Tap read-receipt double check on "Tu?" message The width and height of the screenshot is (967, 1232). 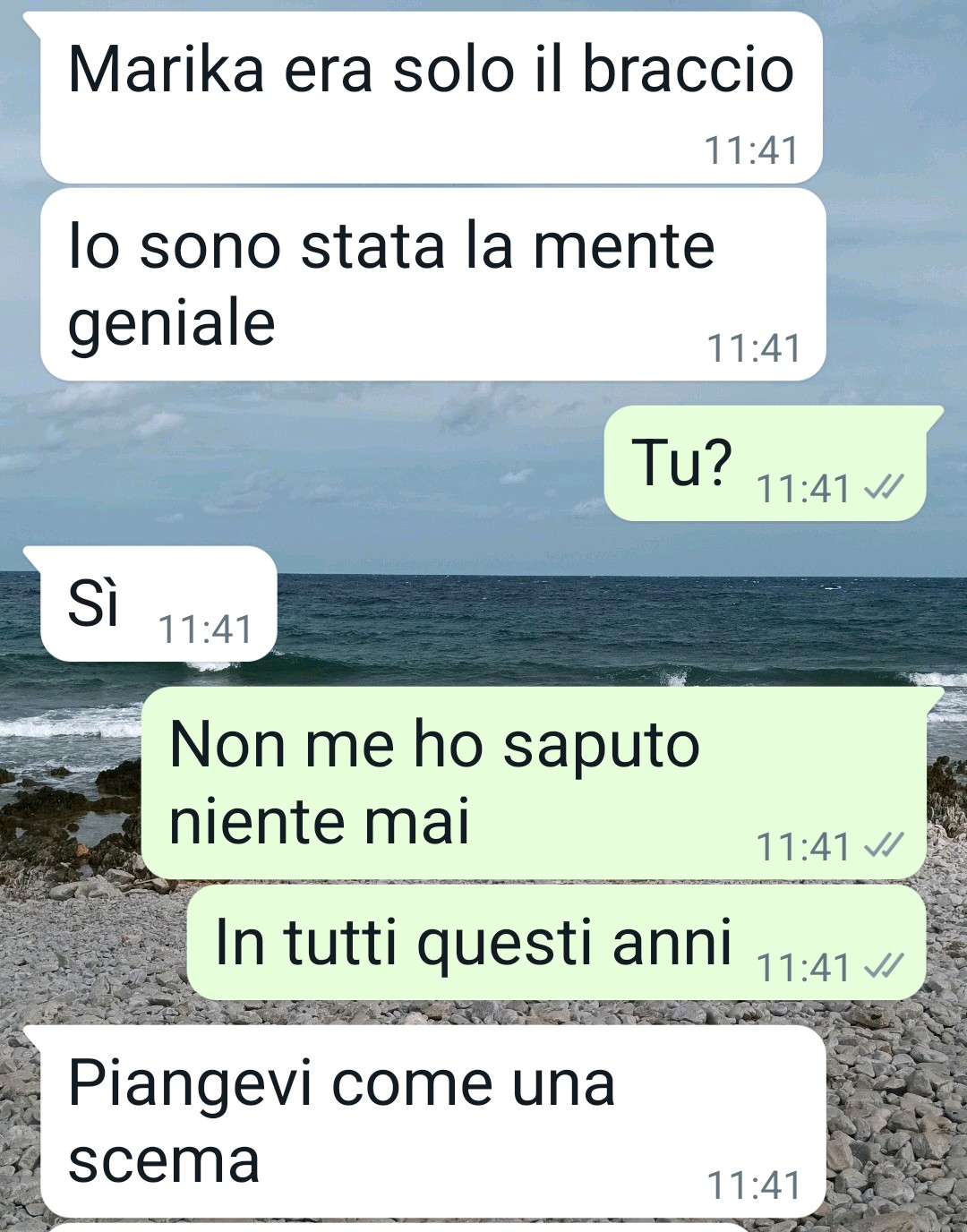pos(885,488)
